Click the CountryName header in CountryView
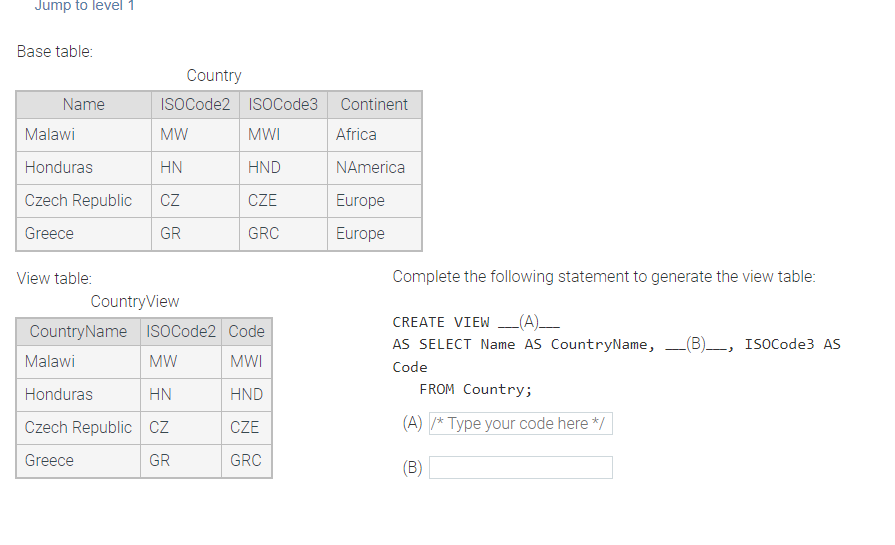The image size is (895, 545). [x=78, y=332]
